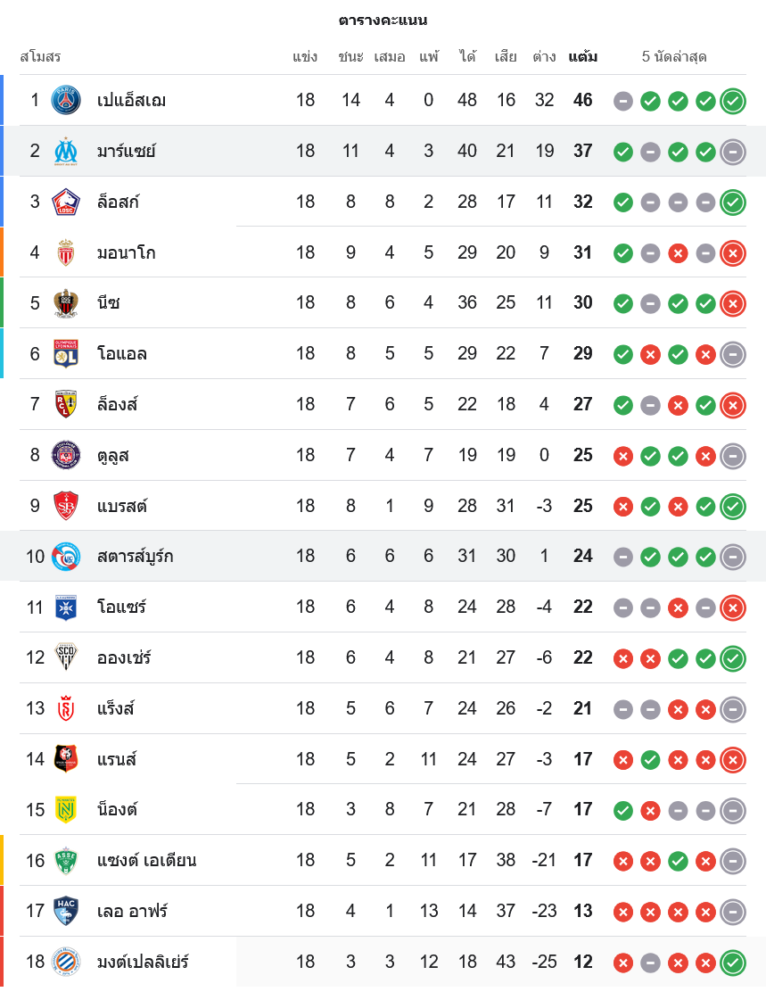The height and width of the screenshot is (1000, 766).
Task: Click the Rennes club crest icon
Action: click(66, 759)
